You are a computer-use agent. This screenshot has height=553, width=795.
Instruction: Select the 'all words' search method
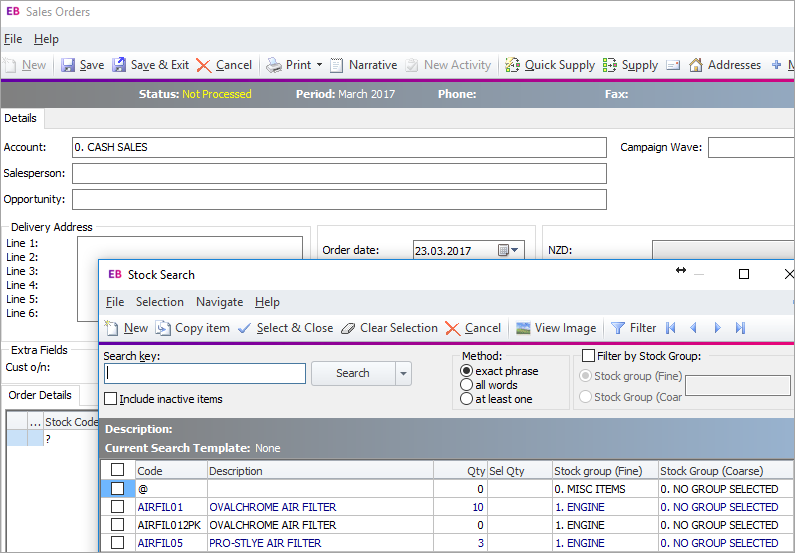click(466, 385)
